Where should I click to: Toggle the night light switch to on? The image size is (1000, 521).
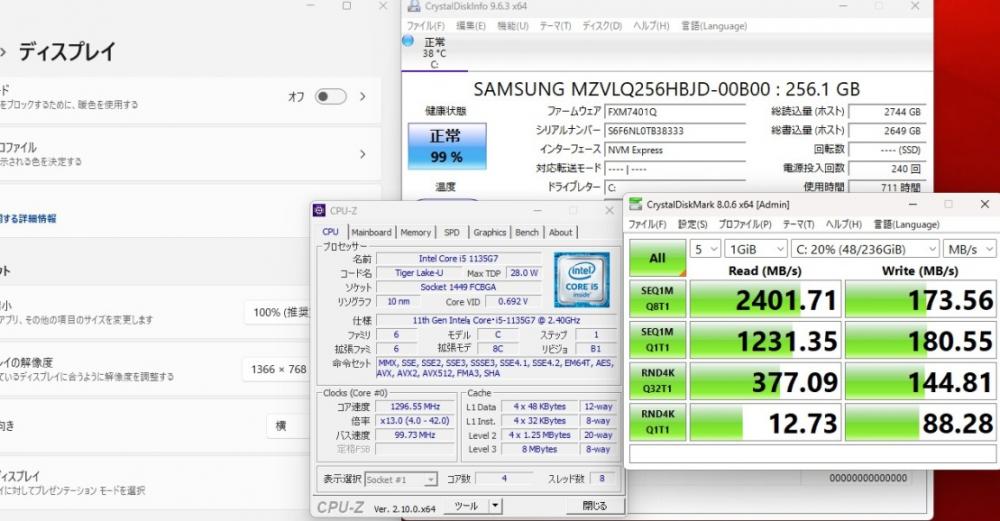click(331, 96)
